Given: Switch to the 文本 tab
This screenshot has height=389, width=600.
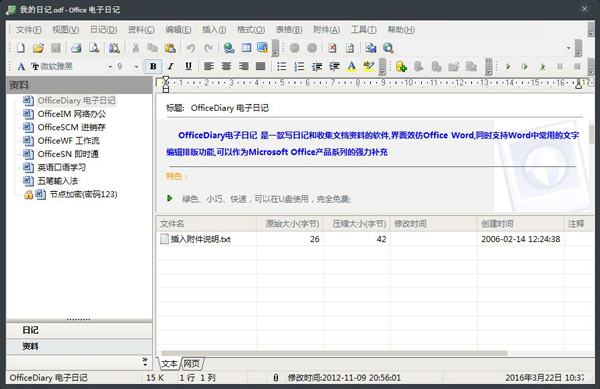Looking at the screenshot, I should pos(169,363).
